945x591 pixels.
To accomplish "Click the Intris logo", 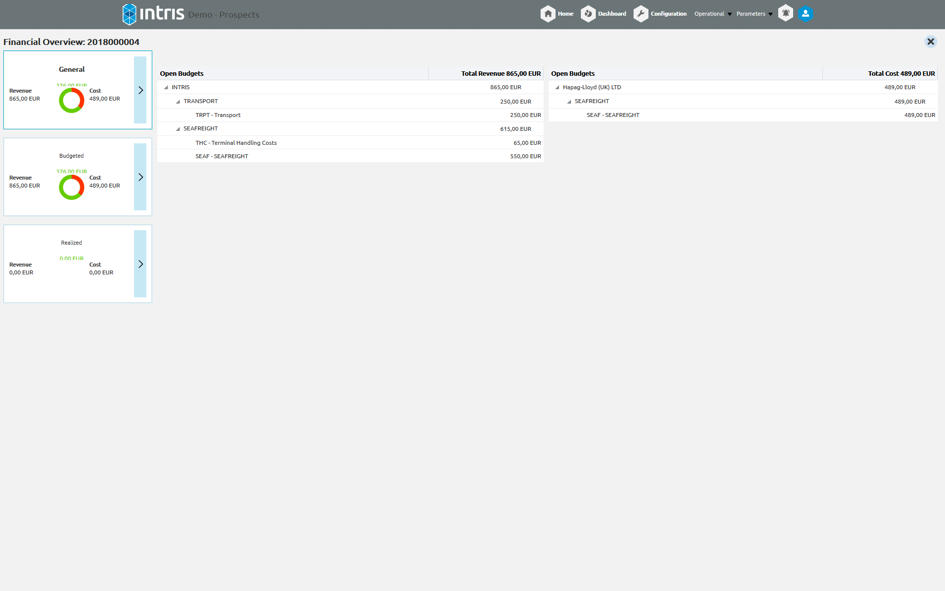I will (153, 14).
